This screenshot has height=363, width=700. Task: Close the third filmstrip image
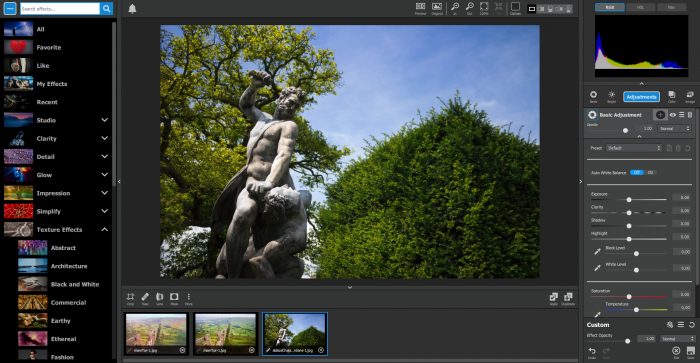click(321, 350)
